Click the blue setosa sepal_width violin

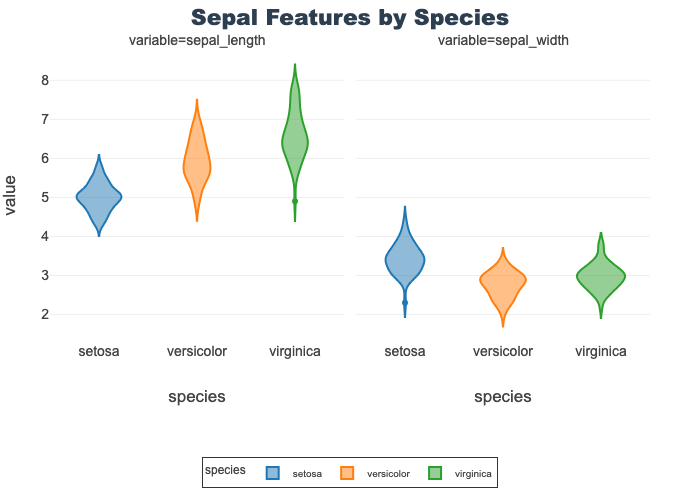coord(405,260)
